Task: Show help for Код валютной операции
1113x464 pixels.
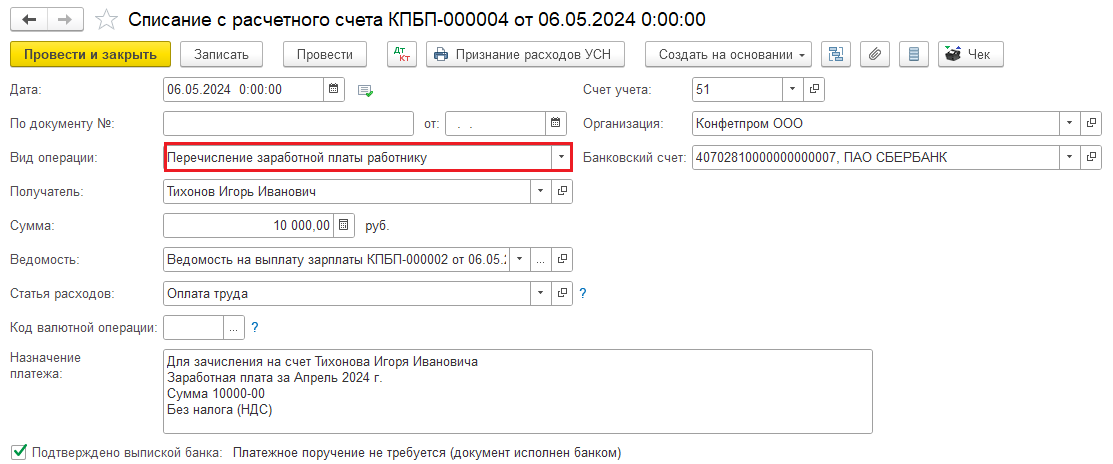Action: point(255,327)
